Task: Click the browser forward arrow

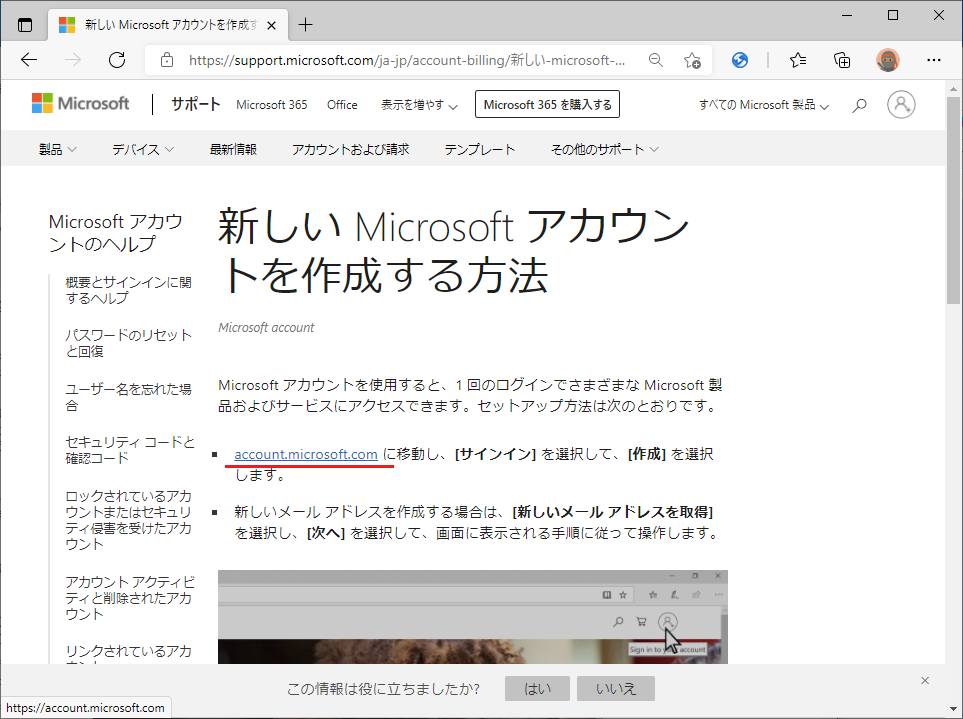Action: [73, 60]
